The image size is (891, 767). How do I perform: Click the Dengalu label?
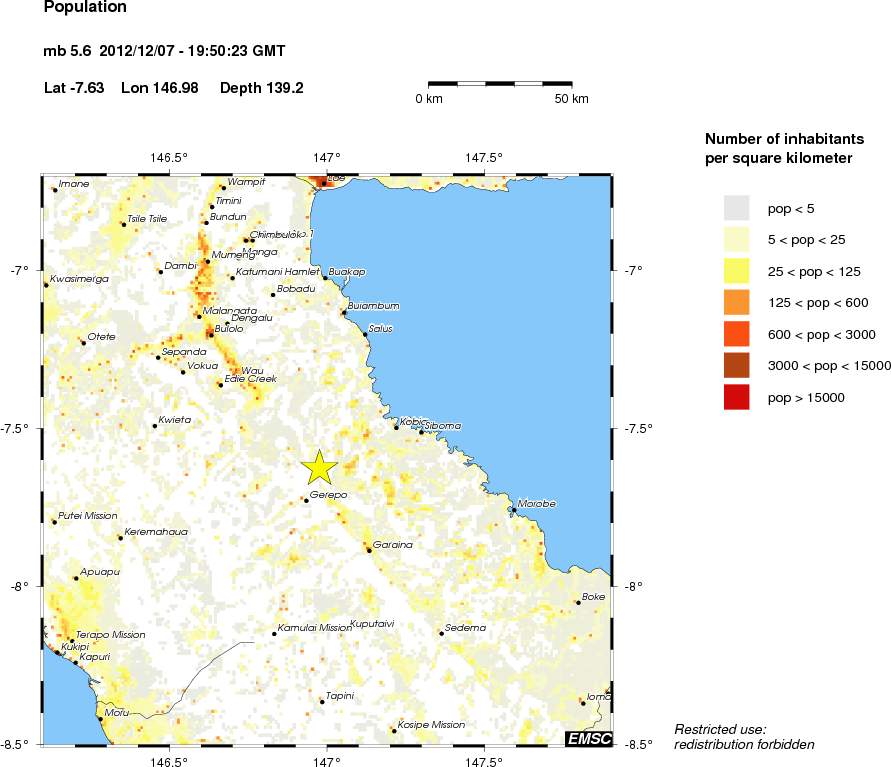click(252, 318)
